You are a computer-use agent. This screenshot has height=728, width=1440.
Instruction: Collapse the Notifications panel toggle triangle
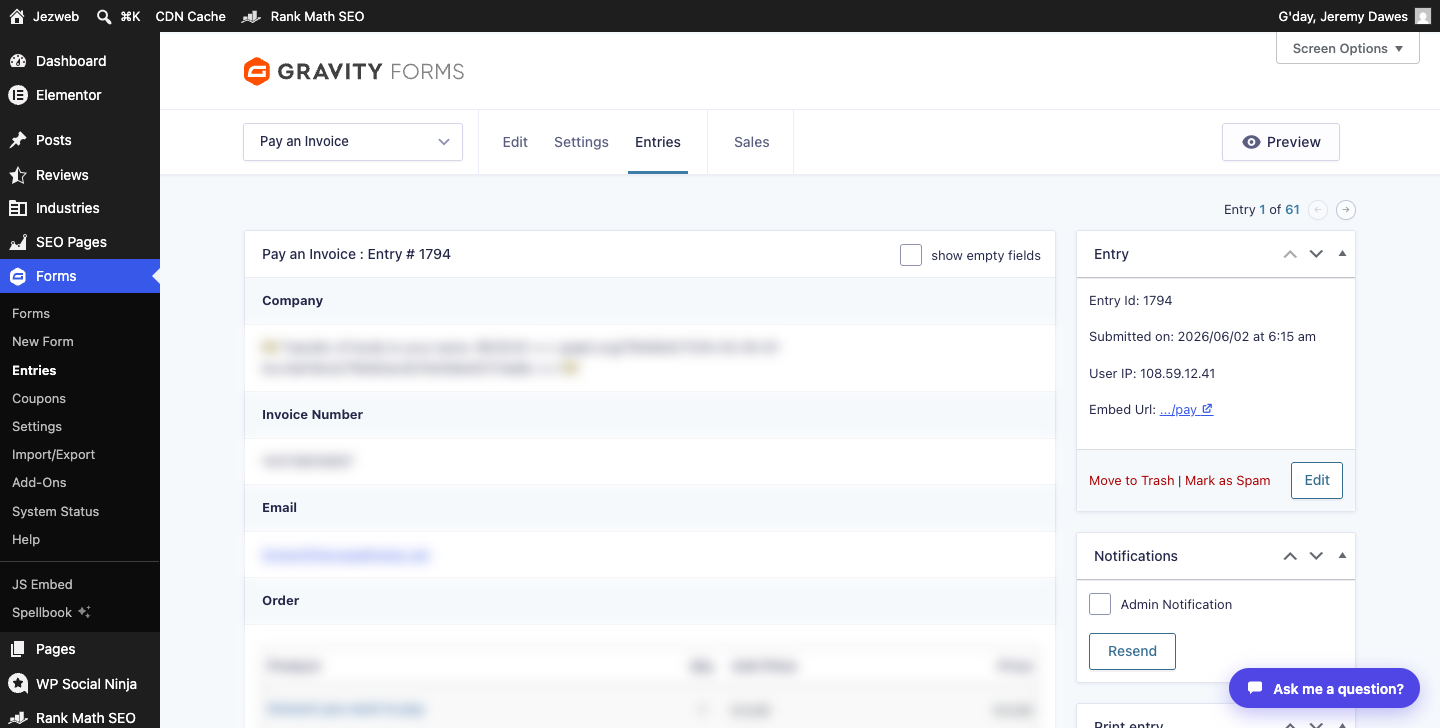click(1342, 556)
